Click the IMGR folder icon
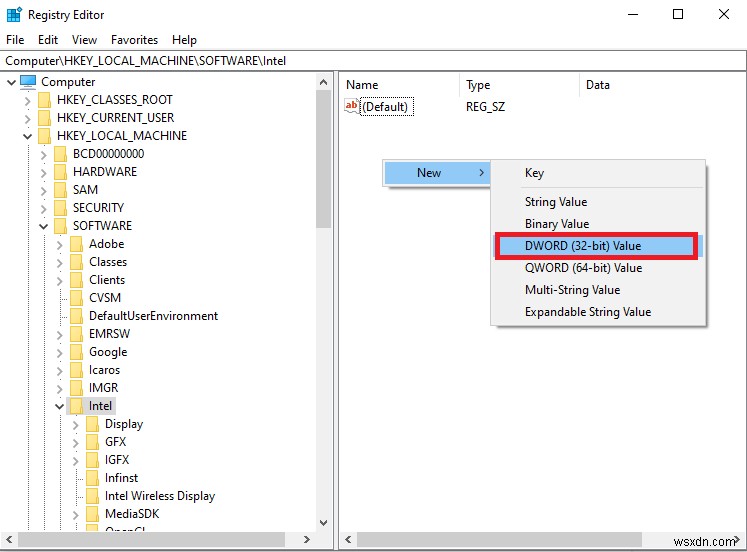This screenshot has width=747, height=552. coord(76,388)
